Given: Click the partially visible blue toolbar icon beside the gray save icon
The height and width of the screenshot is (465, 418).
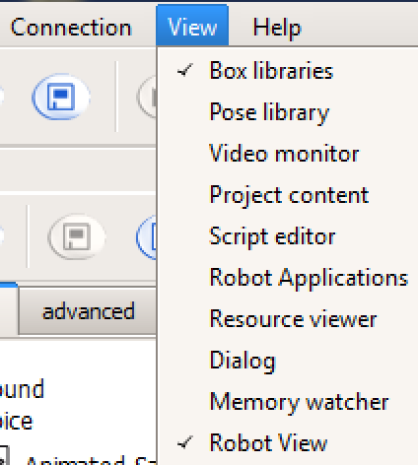Looking at the screenshot, I should pyautogui.click(x=147, y=237).
